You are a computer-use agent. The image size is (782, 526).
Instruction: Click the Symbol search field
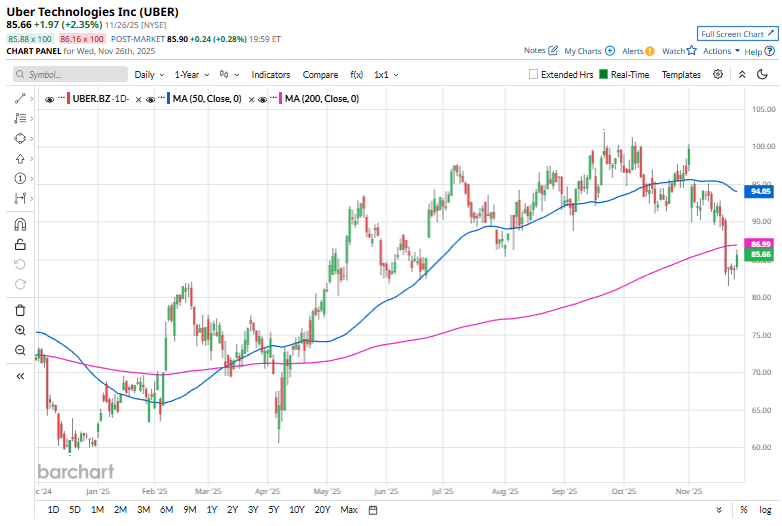(x=70, y=74)
